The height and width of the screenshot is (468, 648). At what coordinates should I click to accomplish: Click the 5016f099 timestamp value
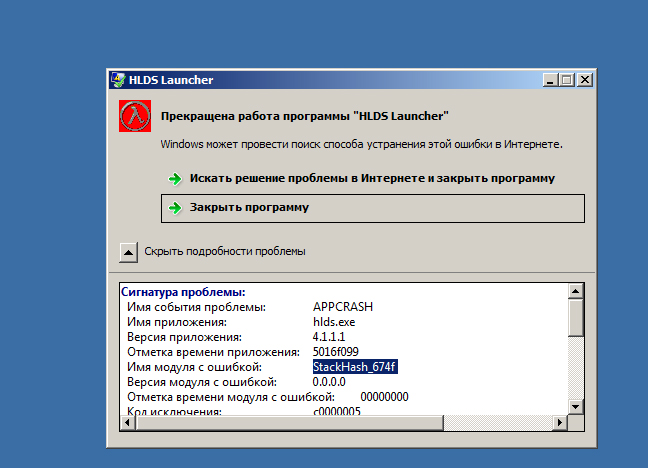coord(336,352)
